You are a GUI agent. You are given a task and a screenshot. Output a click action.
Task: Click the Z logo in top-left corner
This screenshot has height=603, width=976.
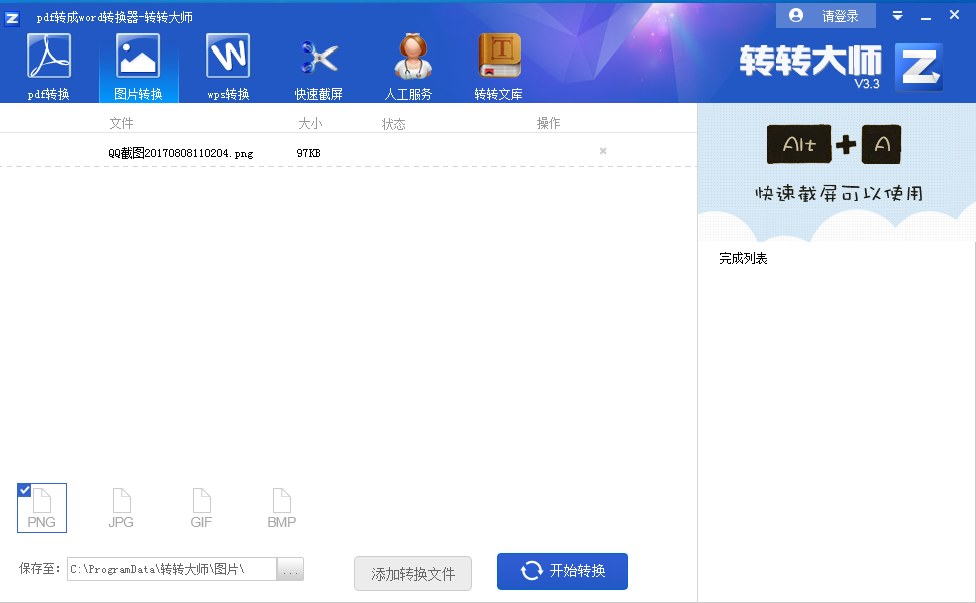click(x=11, y=15)
